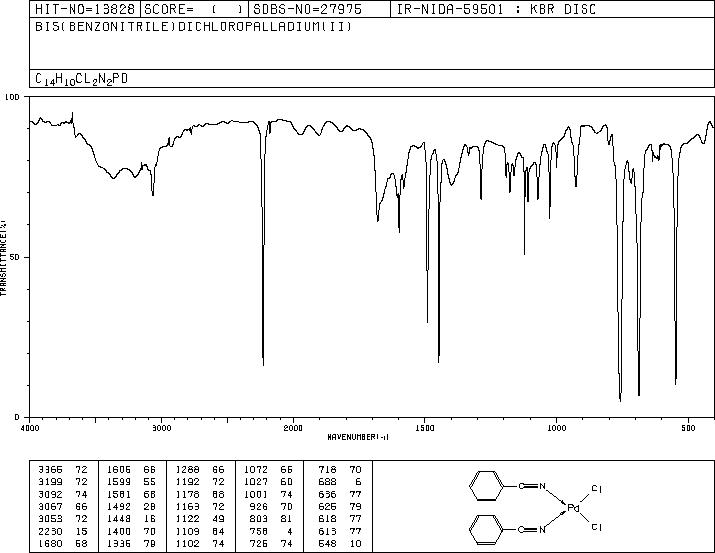Screen dimensions: 715x553
Task: Select peak table entry 1599
Action: 131,481
